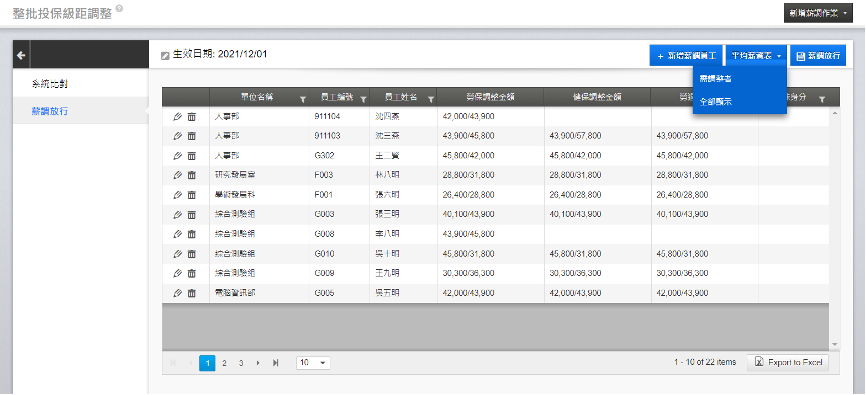
Task: Edit the row for employee G302
Action: pos(177,156)
